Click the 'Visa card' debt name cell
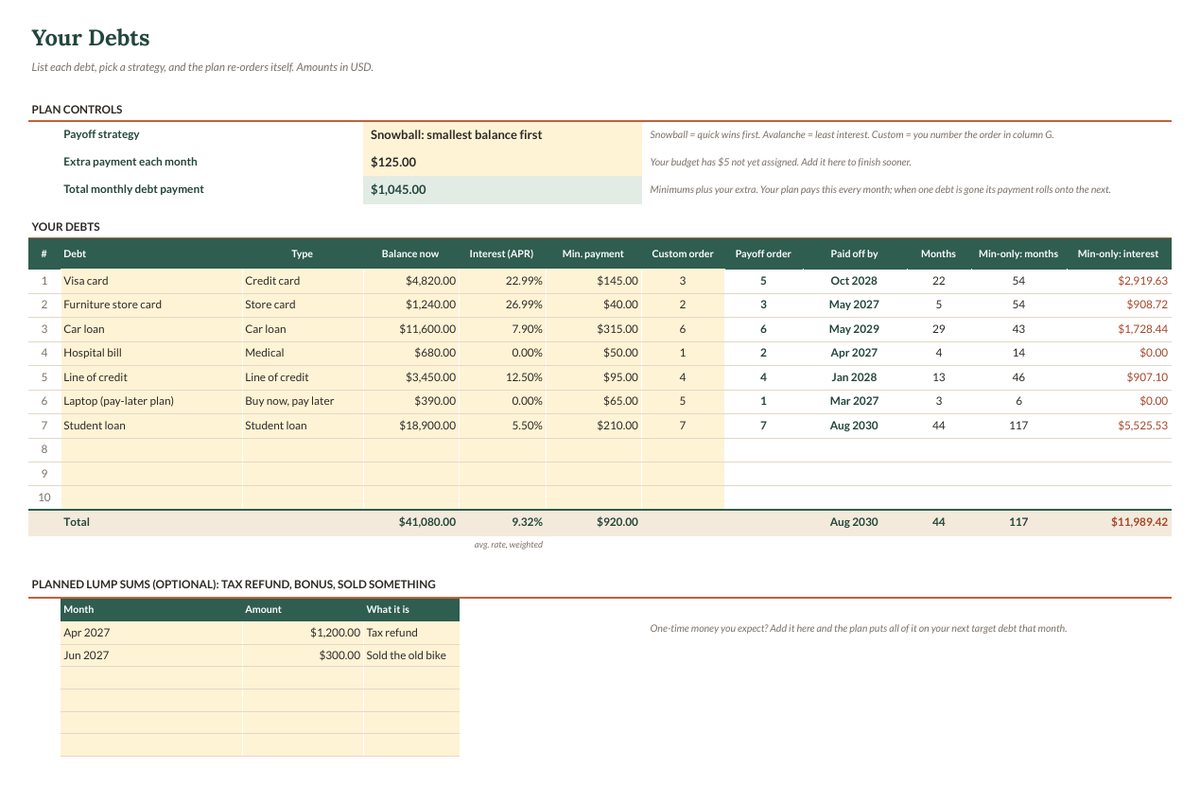 point(151,281)
